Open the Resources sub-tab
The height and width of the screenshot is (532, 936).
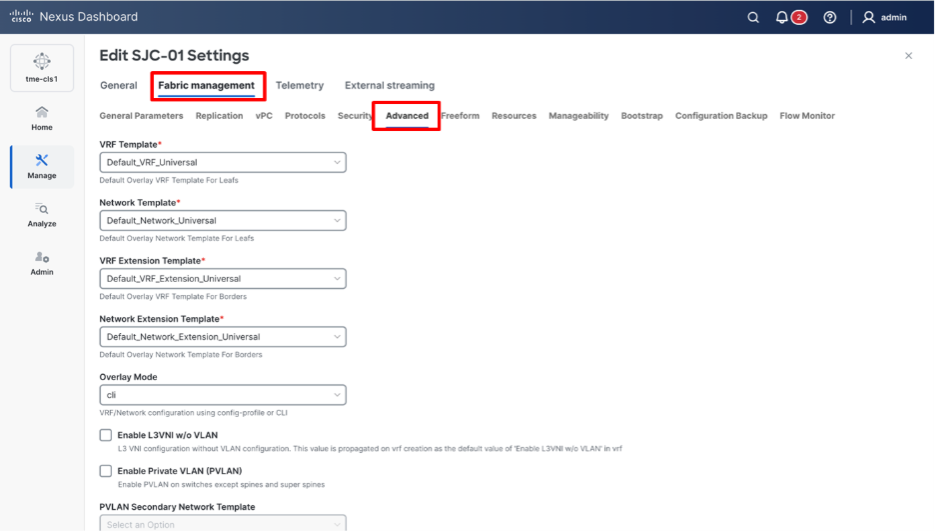(x=513, y=116)
